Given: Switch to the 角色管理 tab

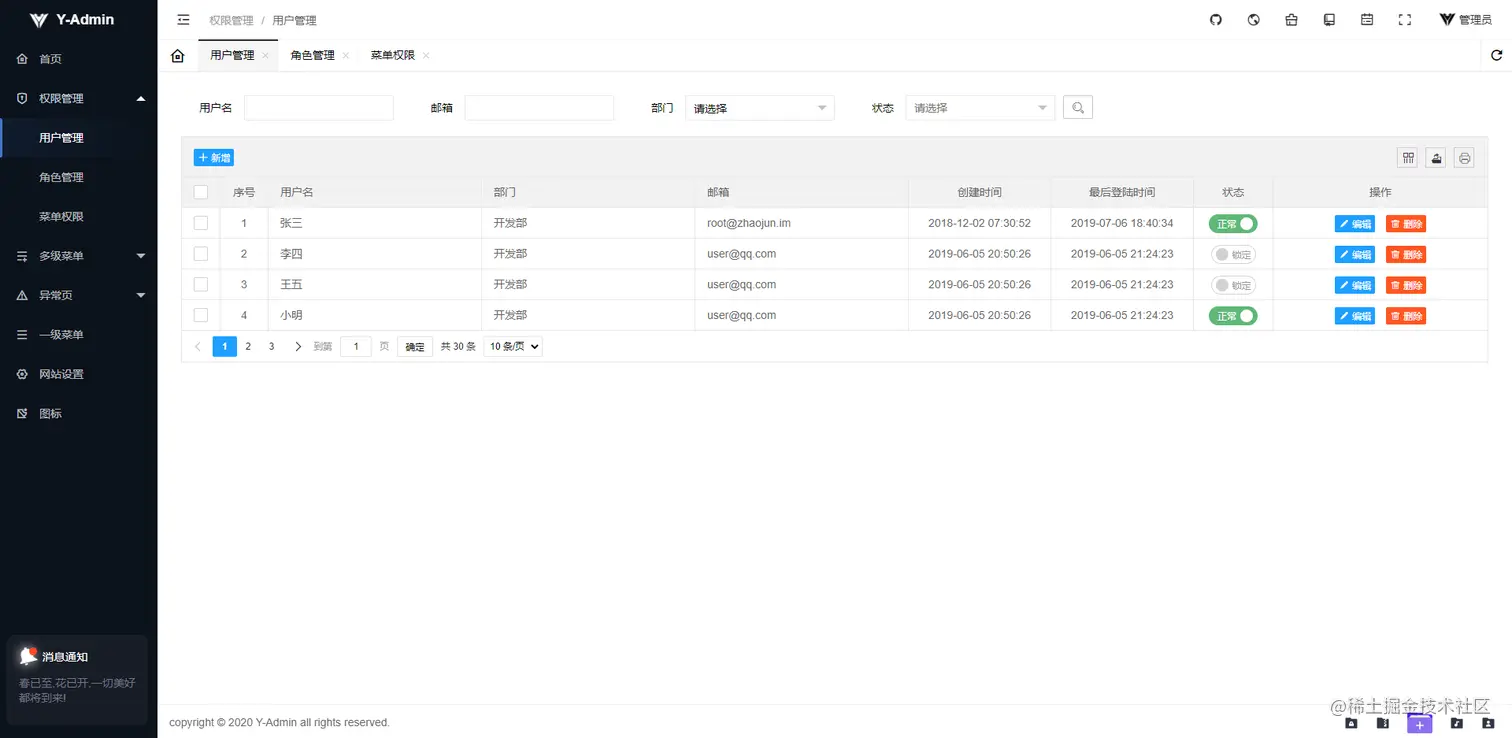Looking at the screenshot, I should click(x=313, y=56).
